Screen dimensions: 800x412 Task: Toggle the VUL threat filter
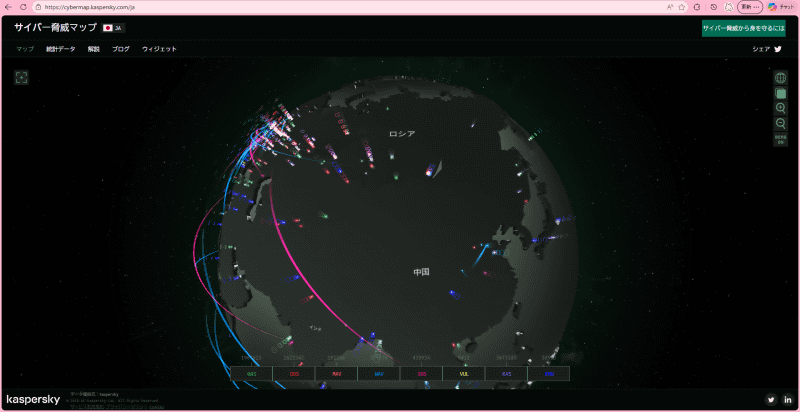pos(464,373)
